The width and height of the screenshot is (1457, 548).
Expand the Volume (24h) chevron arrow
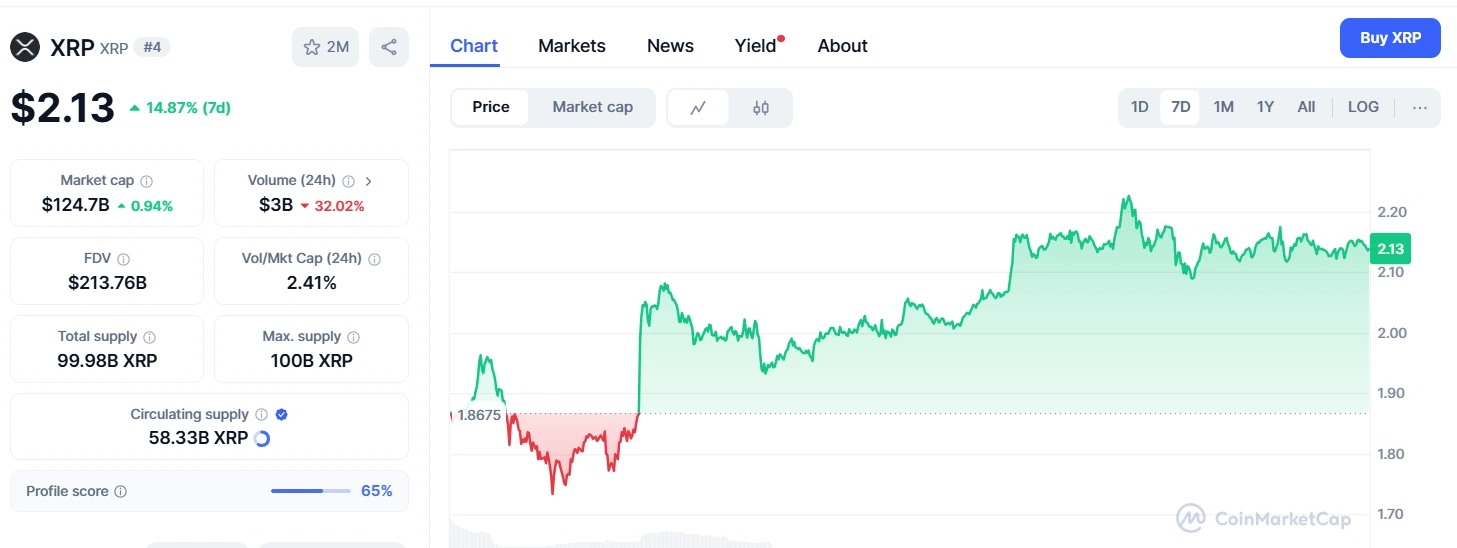(368, 181)
